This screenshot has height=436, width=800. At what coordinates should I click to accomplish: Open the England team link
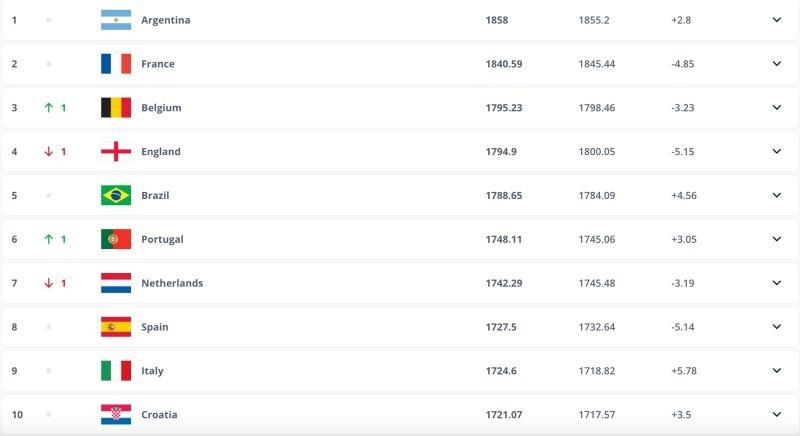161,152
